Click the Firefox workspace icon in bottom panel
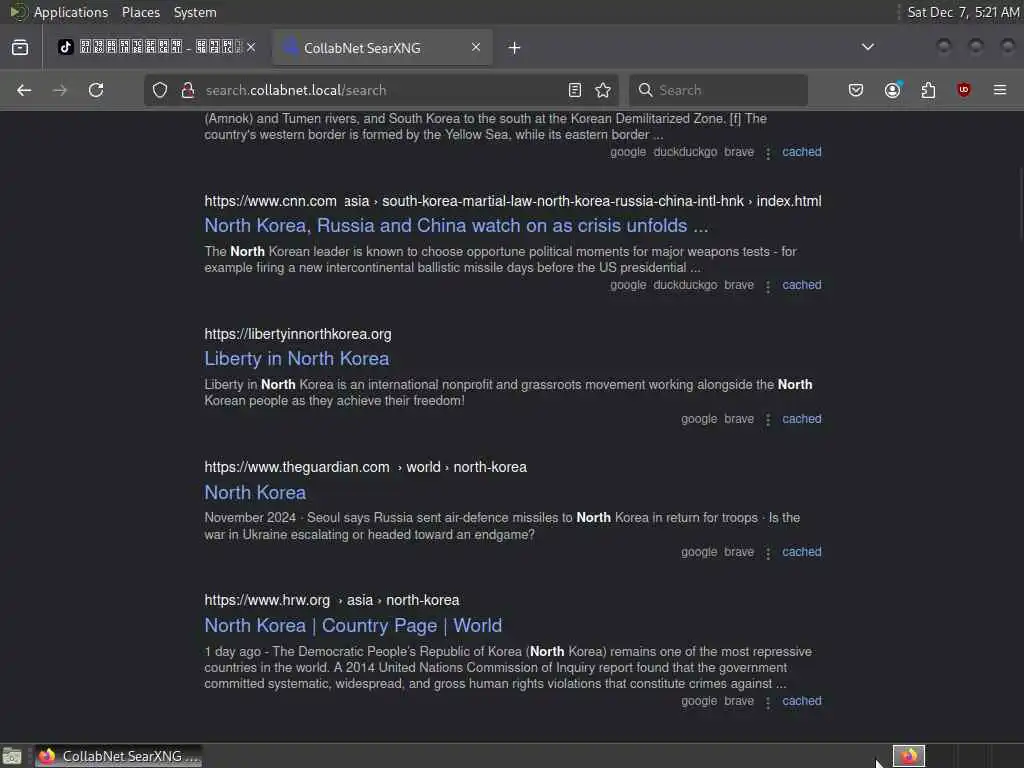The width and height of the screenshot is (1024, 768). (x=909, y=756)
